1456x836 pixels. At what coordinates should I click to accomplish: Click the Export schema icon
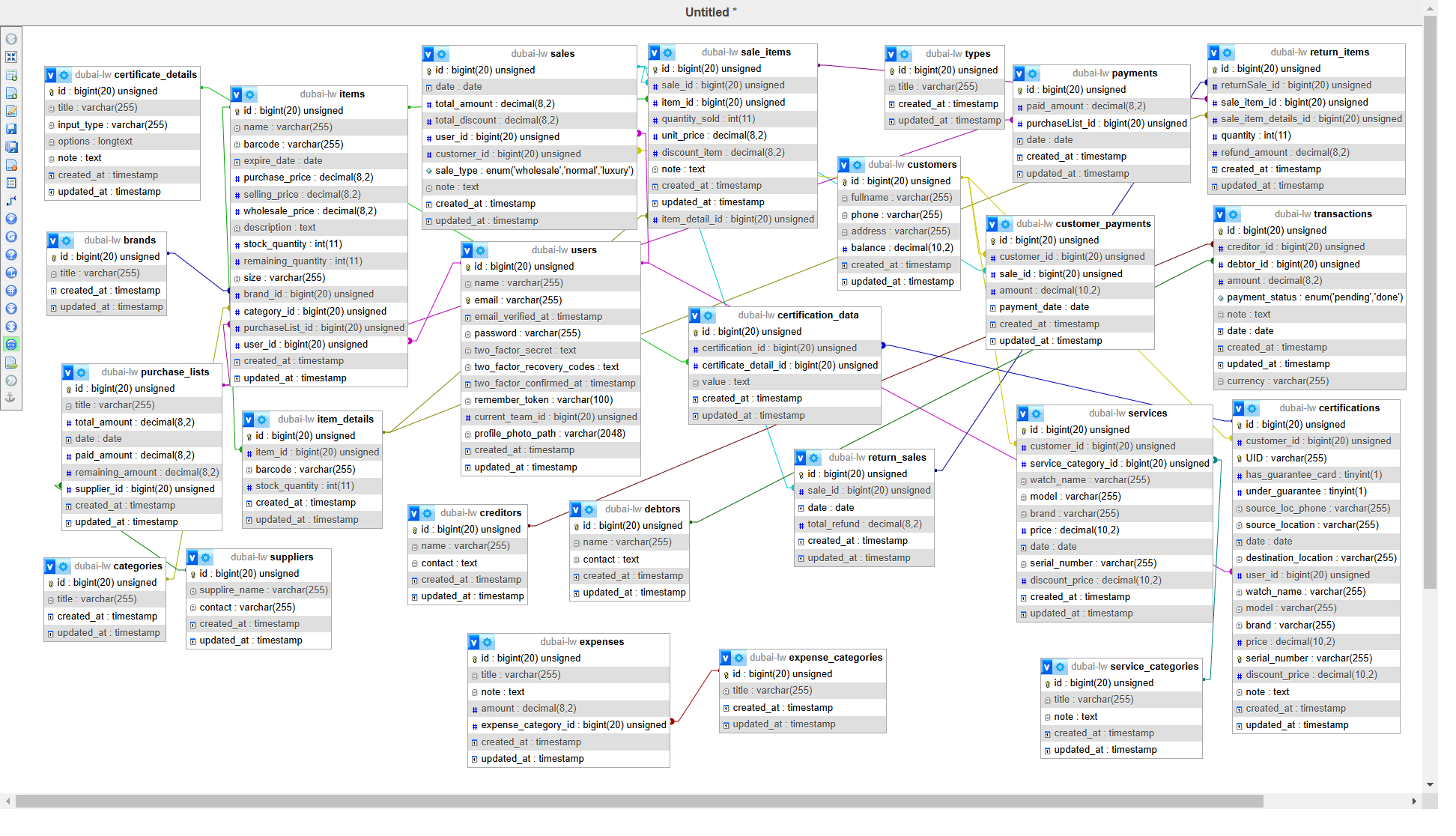coord(11,363)
